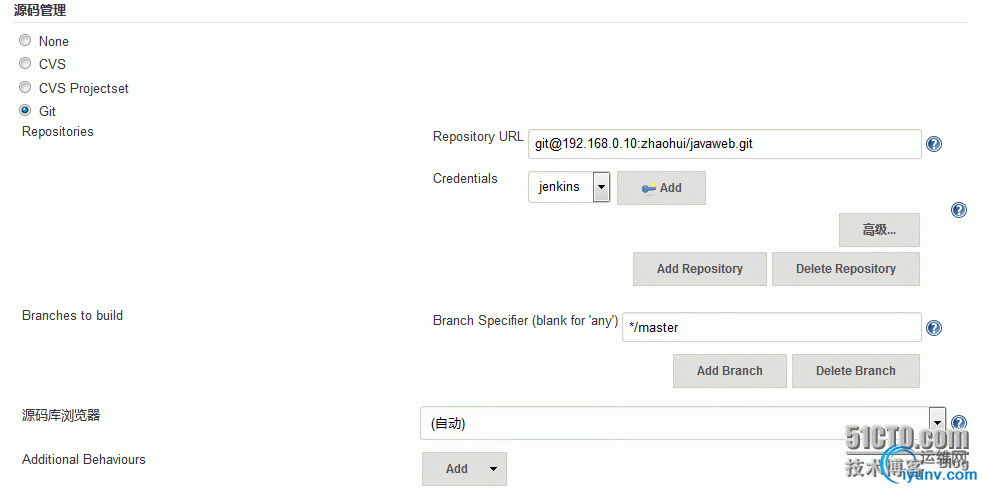The width and height of the screenshot is (983, 491).
Task: Open help icon above 高级 button
Action: [959, 210]
